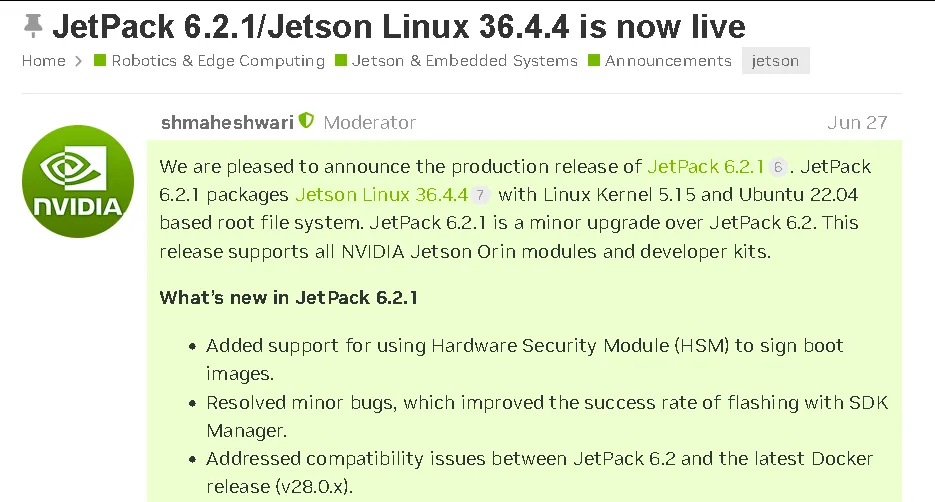This screenshot has width=935, height=502.
Task: Open the Robotics & Edge Computing category
Action: pos(218,61)
